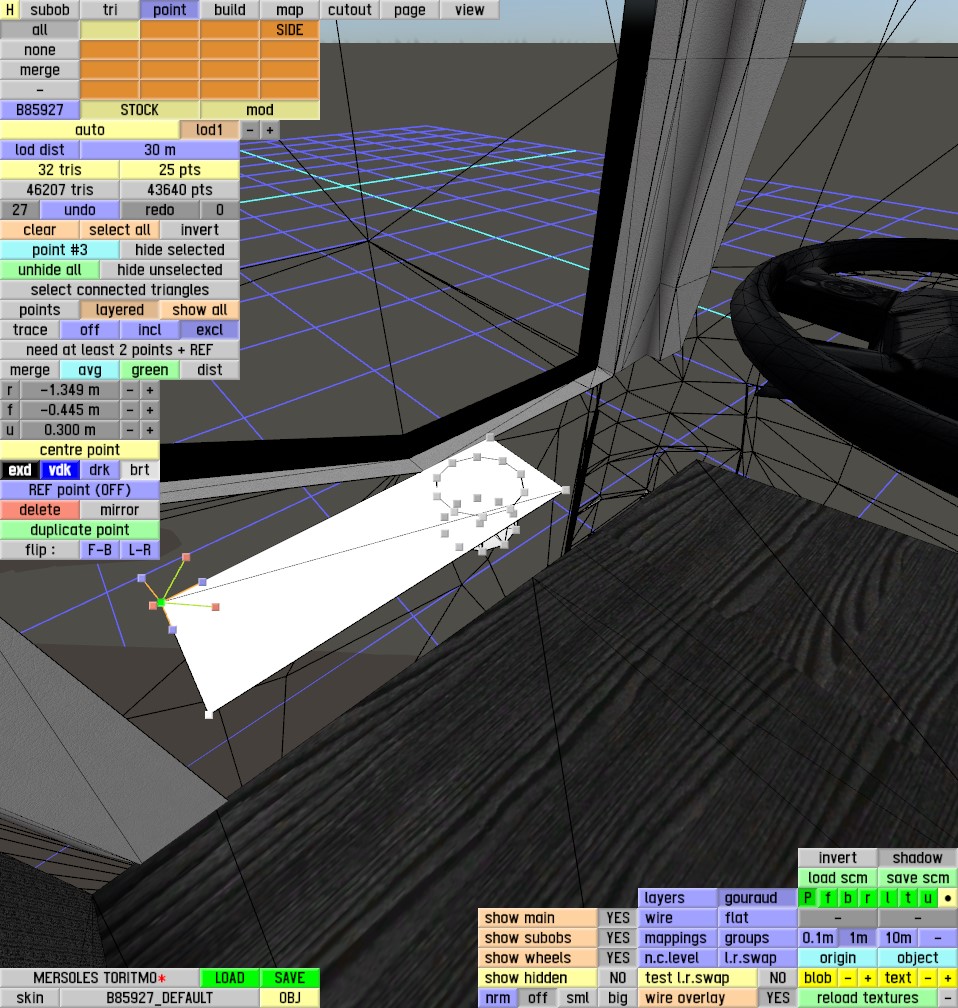Image resolution: width=958 pixels, height=1008 pixels.
Task: Edit the -1.349 m r value
Action: [x=70, y=390]
